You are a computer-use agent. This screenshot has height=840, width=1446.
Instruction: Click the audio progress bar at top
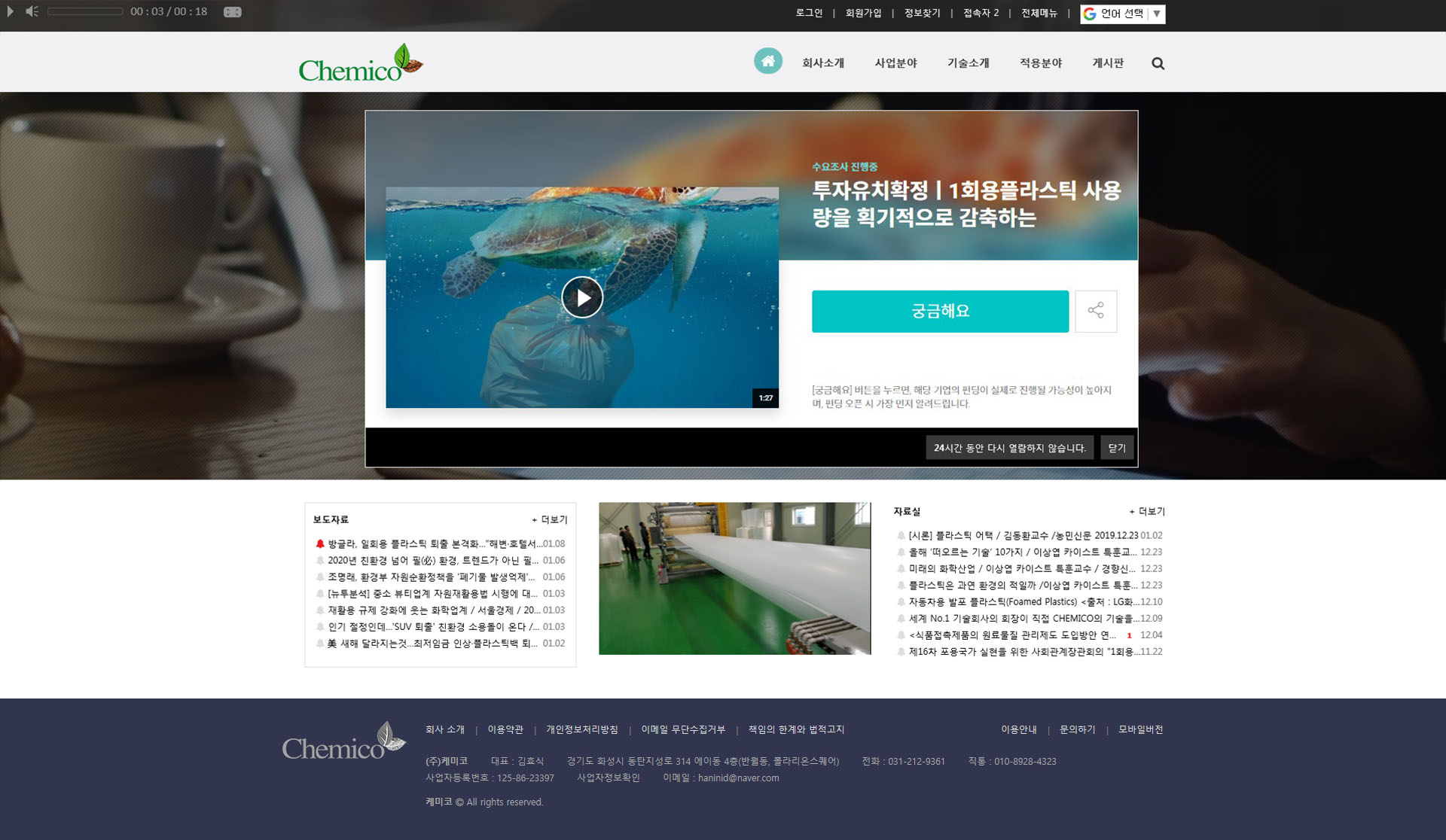click(85, 11)
